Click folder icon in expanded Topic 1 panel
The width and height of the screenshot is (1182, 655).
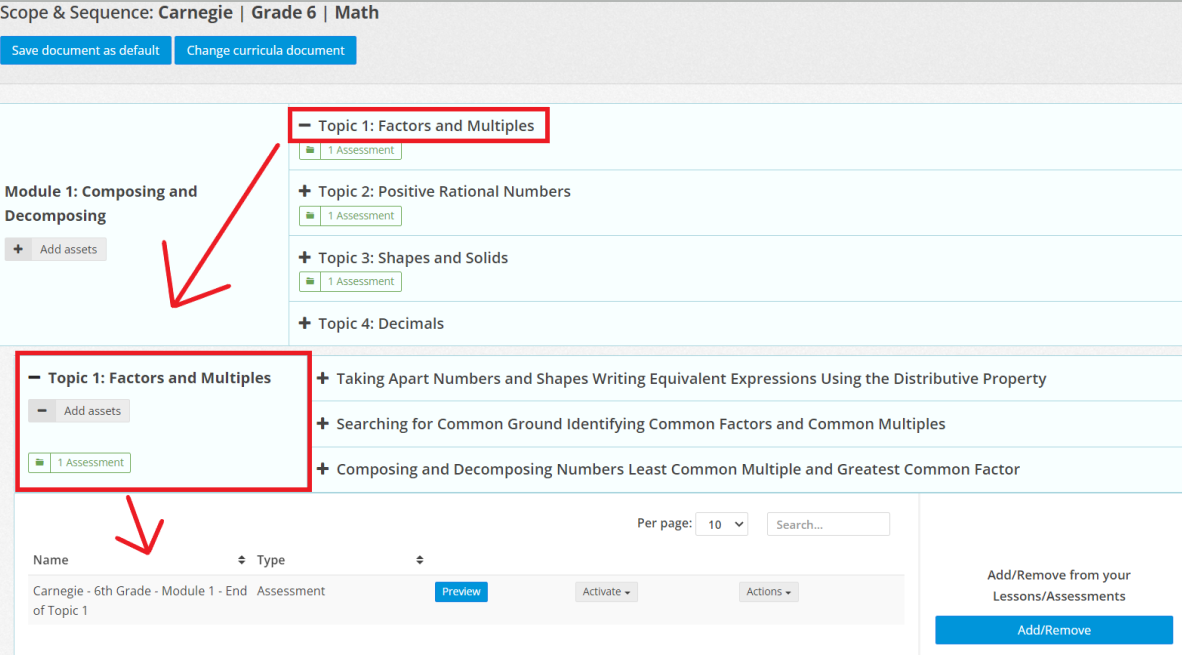click(x=39, y=463)
